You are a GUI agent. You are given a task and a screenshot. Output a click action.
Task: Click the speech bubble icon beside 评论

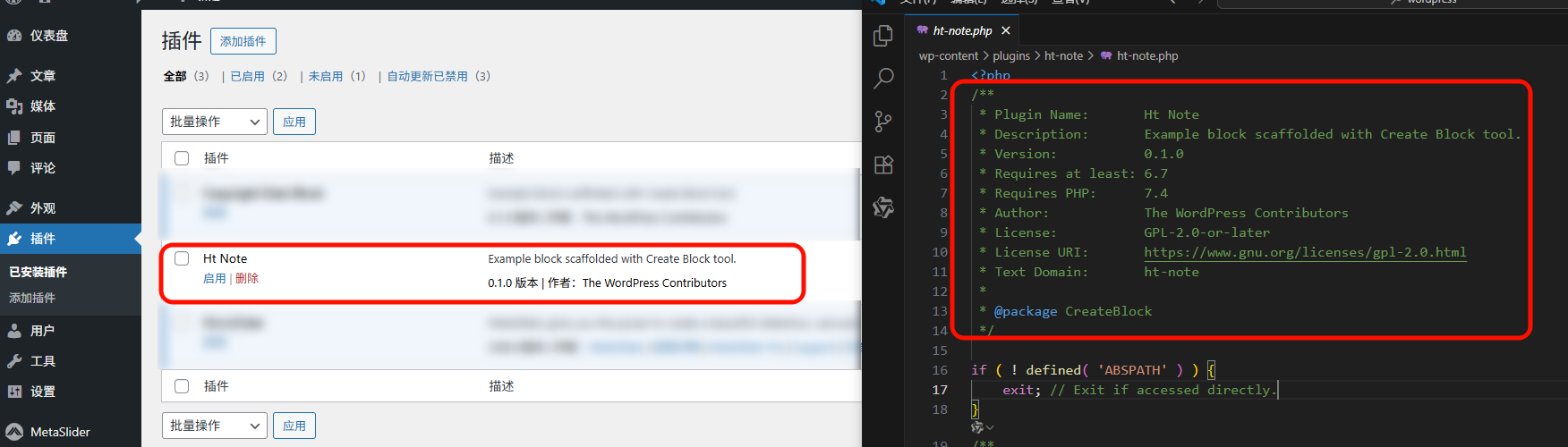tap(14, 168)
